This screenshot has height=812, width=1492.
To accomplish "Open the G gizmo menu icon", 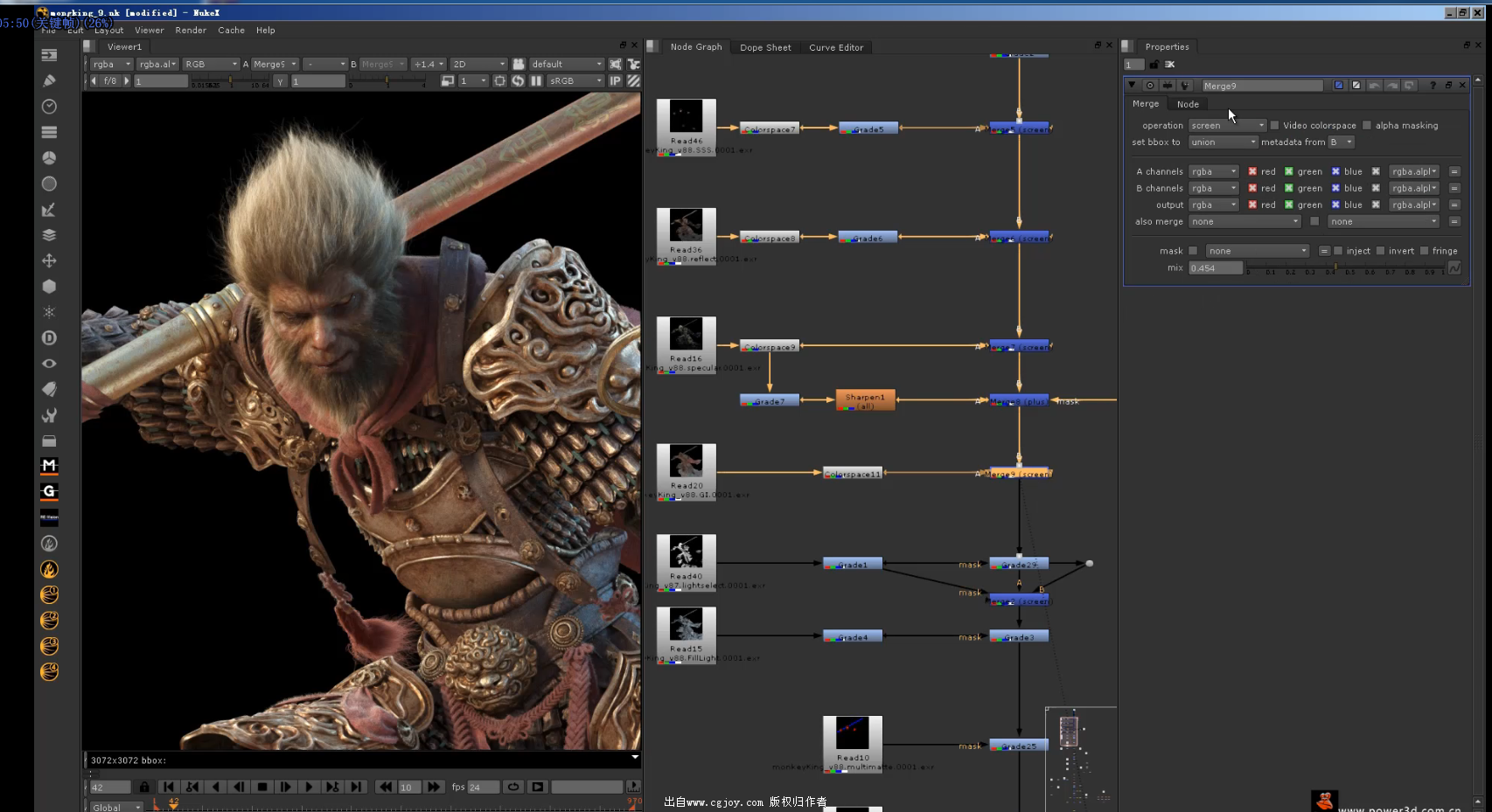I will click(x=49, y=492).
